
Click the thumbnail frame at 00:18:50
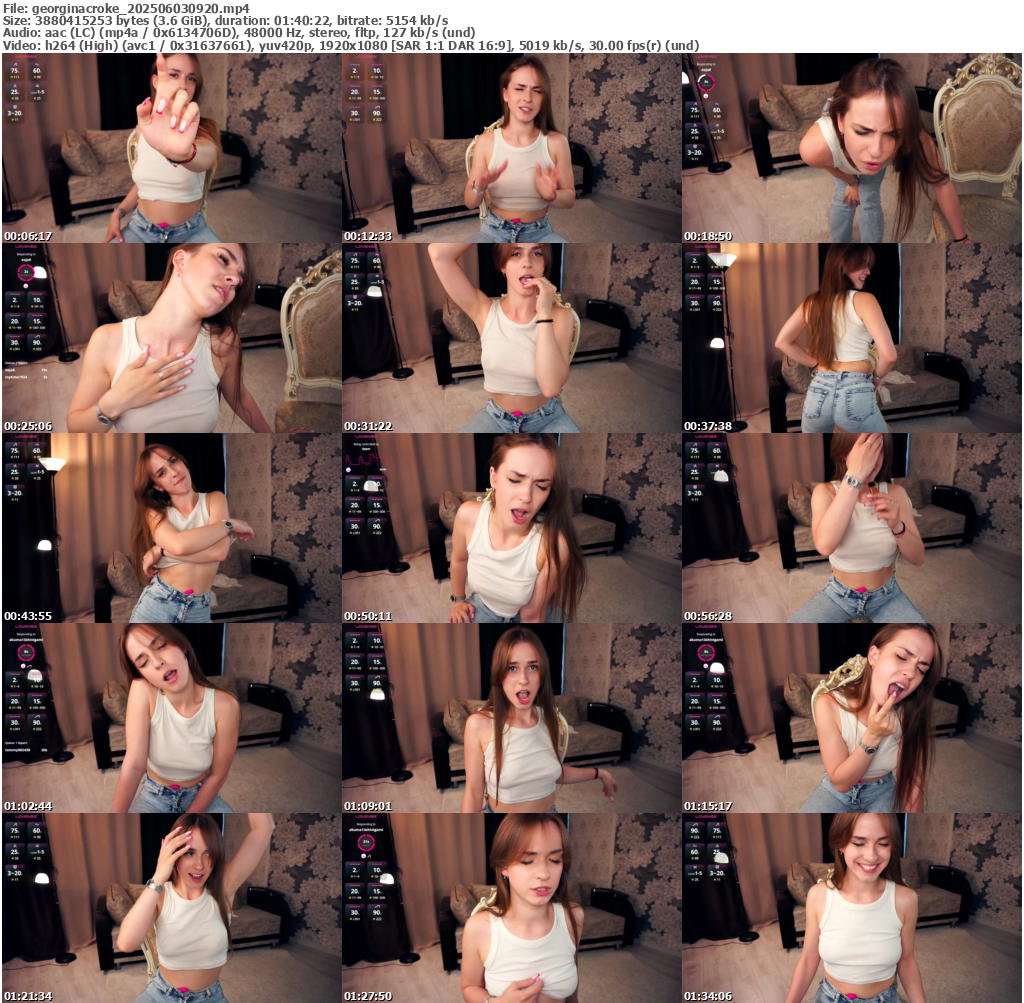pyautogui.click(x=851, y=148)
